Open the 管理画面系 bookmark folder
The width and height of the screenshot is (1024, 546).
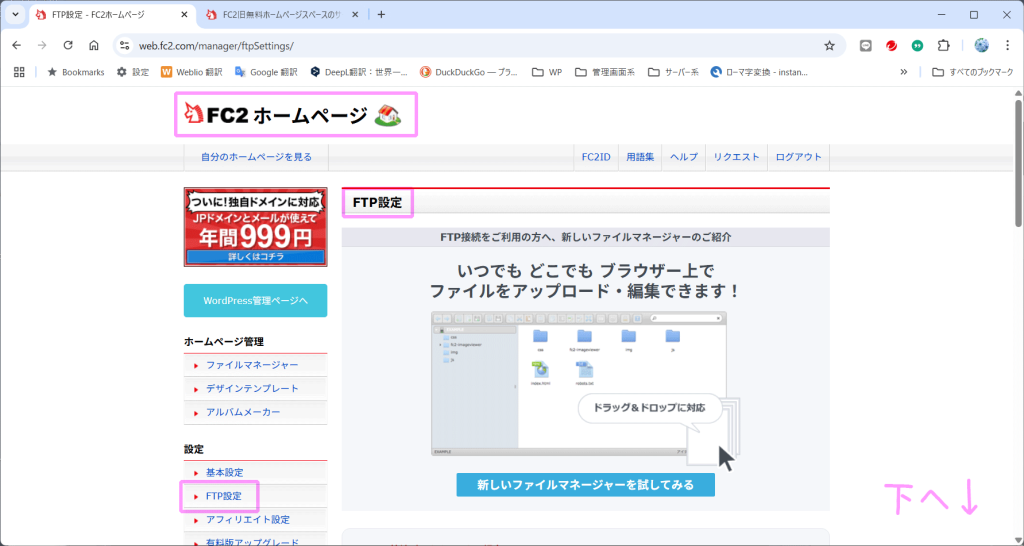(x=605, y=72)
